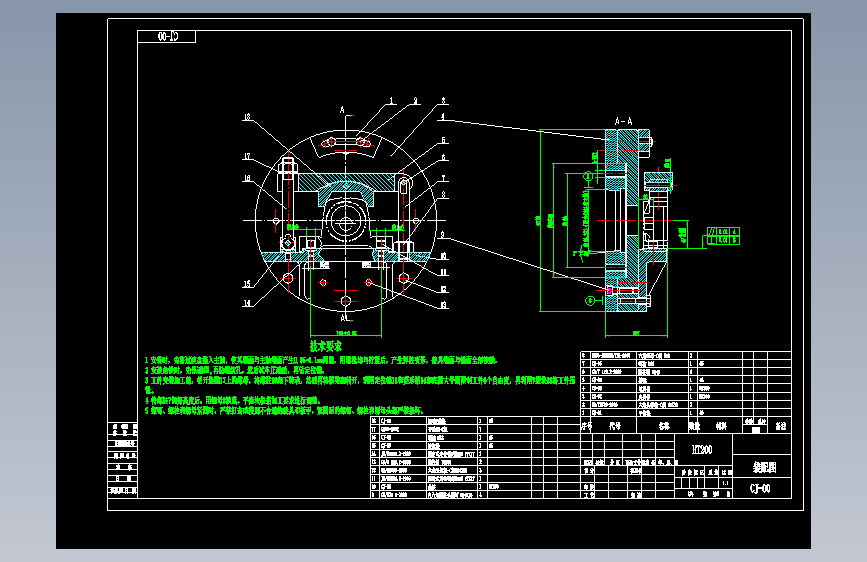
Task: Click the A-A section view label
Action: 624,121
